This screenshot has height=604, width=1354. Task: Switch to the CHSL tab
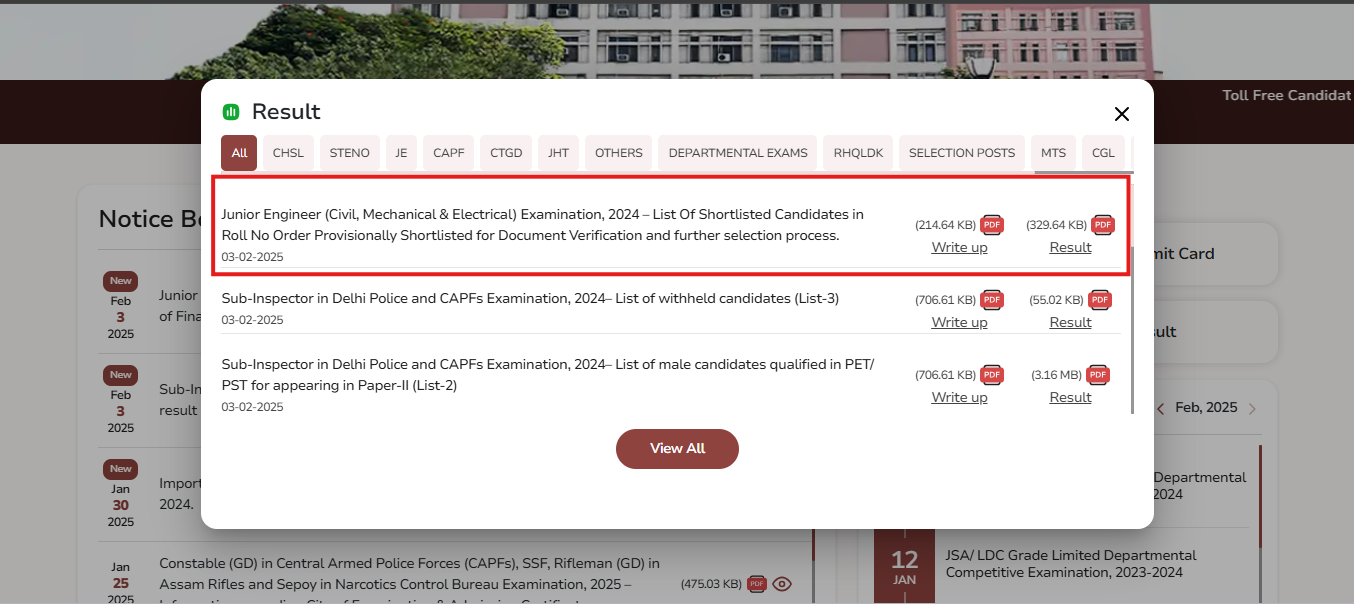tap(288, 152)
